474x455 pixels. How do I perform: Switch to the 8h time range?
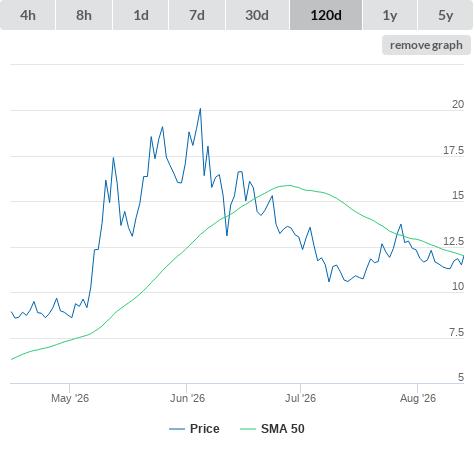84,15
